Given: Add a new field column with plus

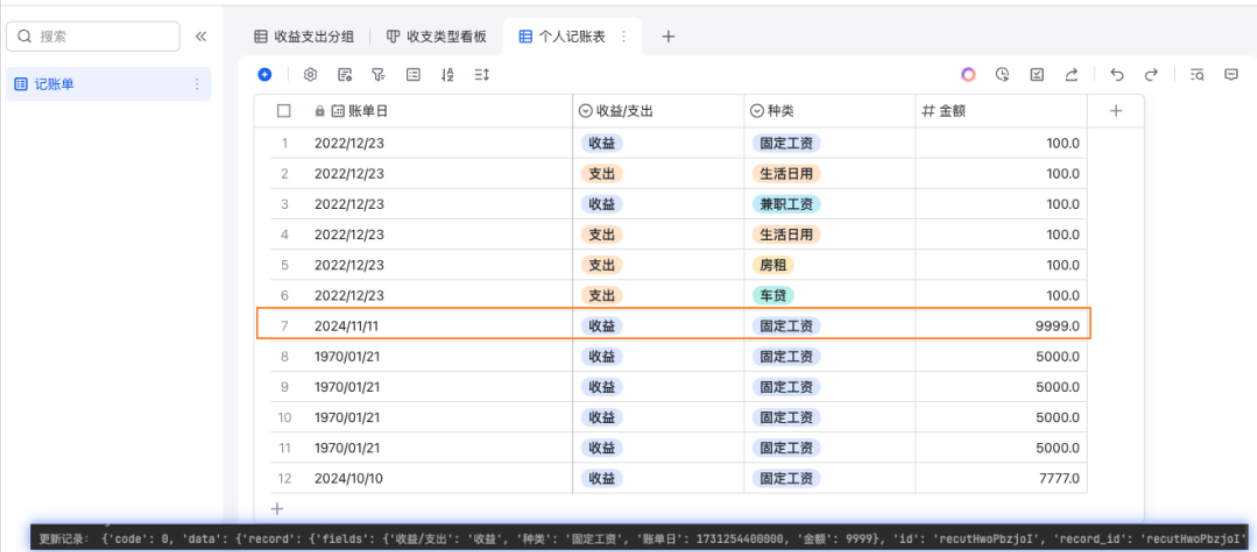Looking at the screenshot, I should 1116,111.
